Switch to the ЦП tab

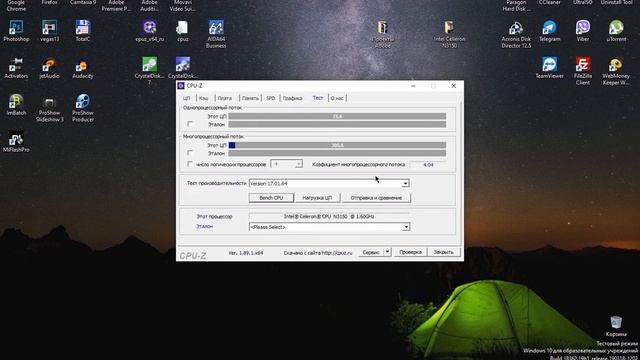coord(187,98)
